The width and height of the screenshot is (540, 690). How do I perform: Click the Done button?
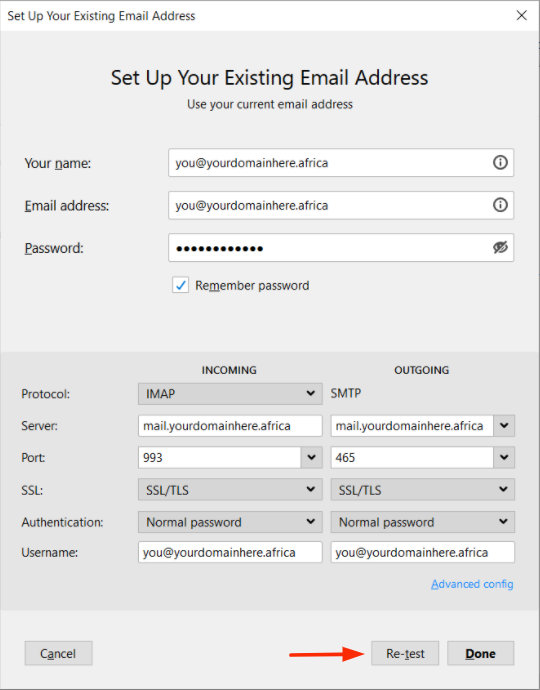tap(481, 653)
